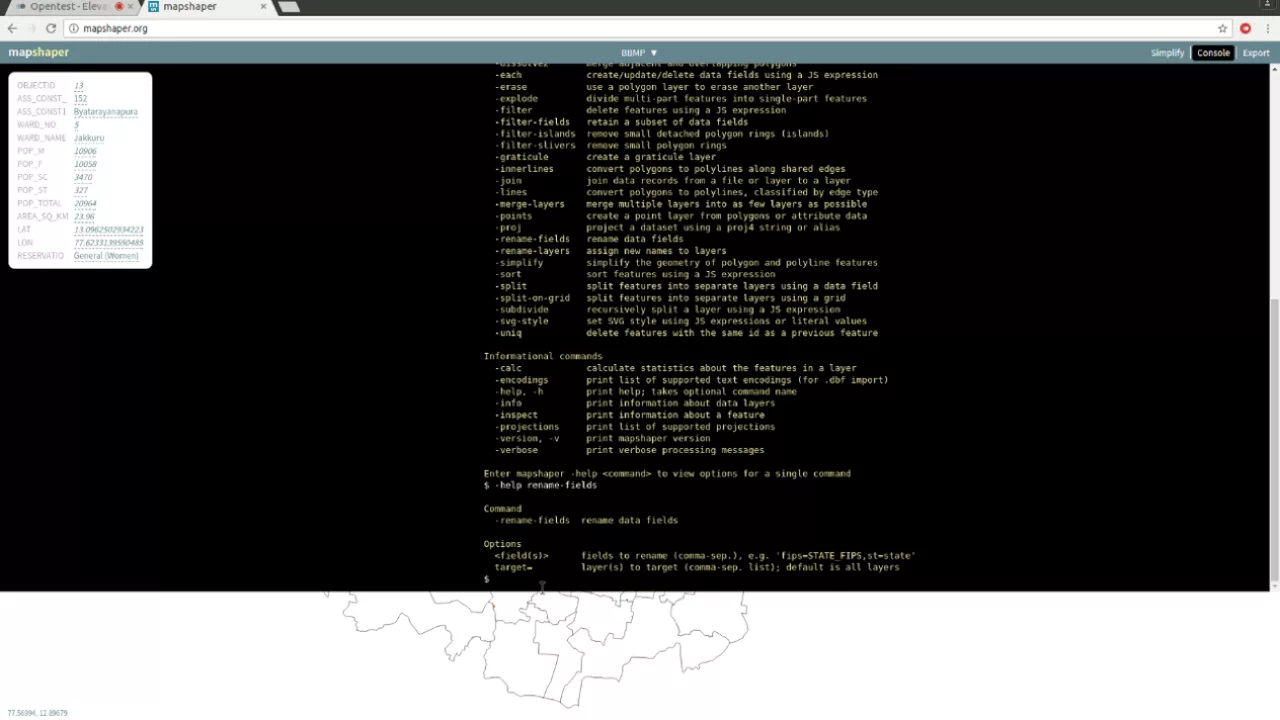Image resolution: width=1280 pixels, height=720 pixels.
Task: Toggle the Console button
Action: 1213,53
